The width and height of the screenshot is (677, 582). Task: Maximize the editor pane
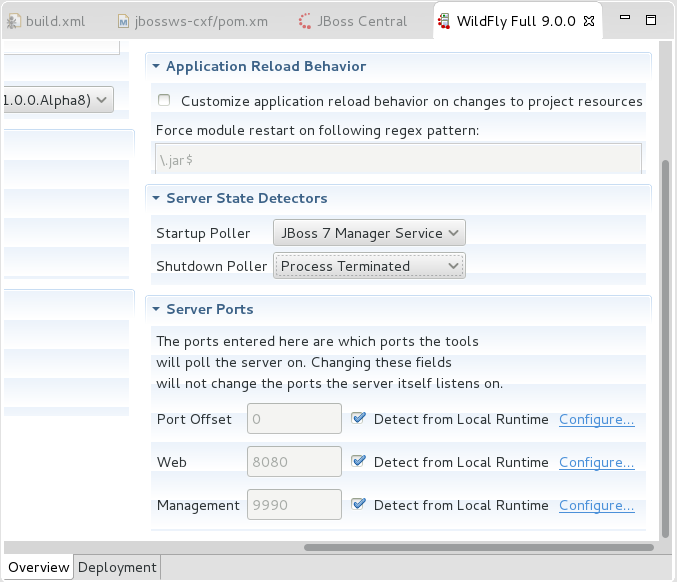coord(651,20)
